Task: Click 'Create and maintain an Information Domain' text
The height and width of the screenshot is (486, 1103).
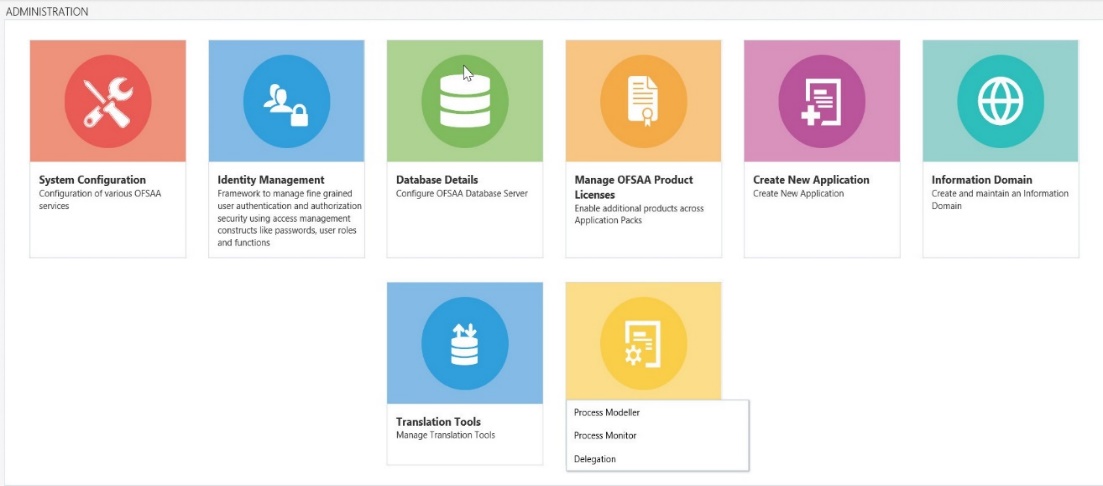Action: 1000,200
